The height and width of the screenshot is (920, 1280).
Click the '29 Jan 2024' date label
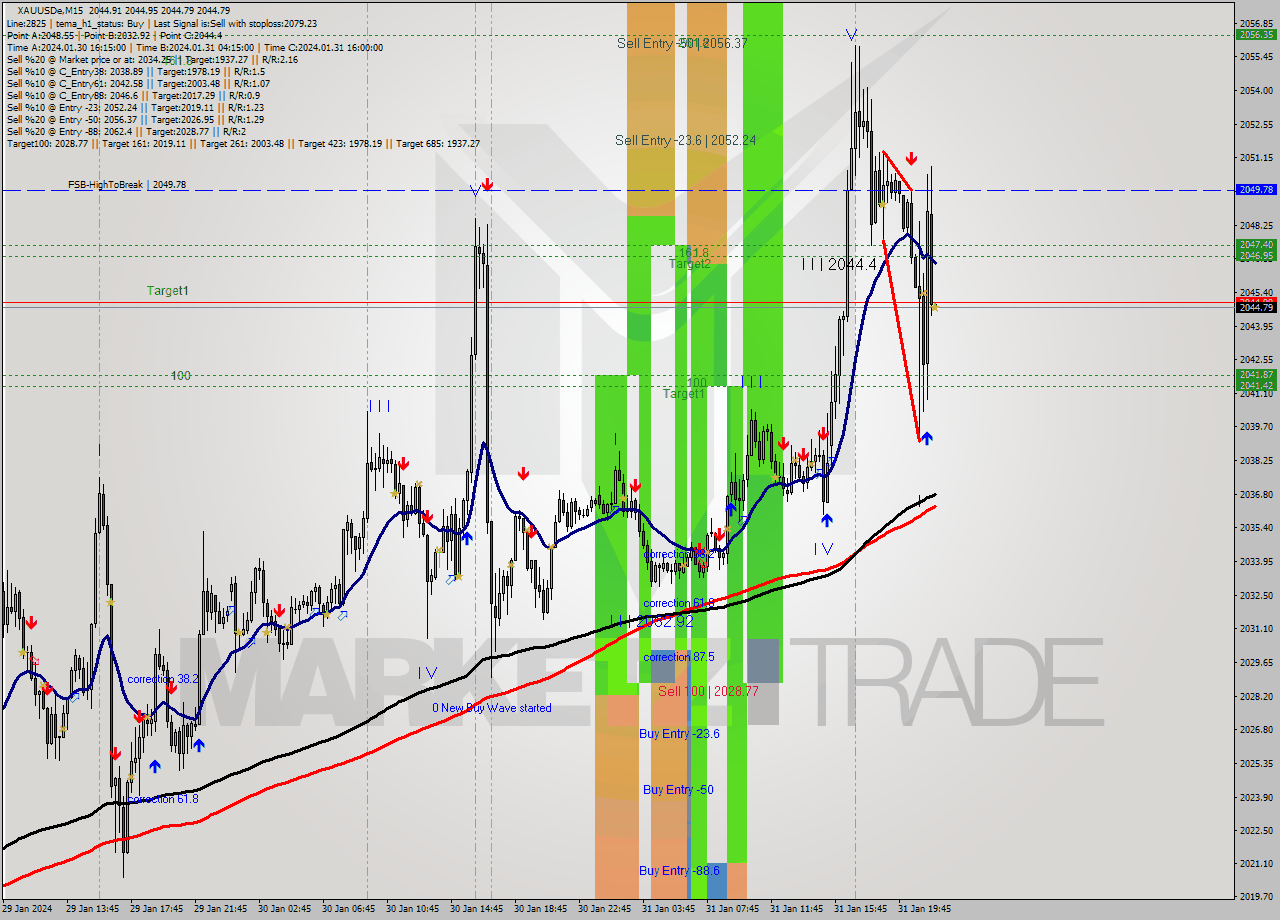(27, 909)
